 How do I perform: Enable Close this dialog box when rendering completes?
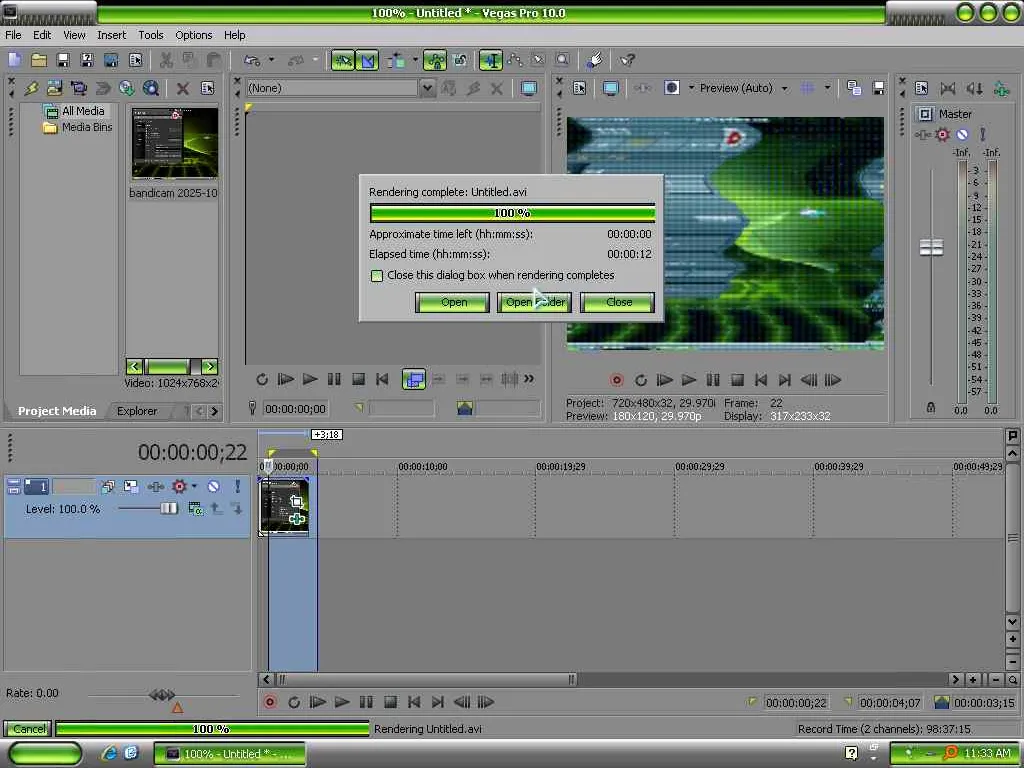[377, 276]
